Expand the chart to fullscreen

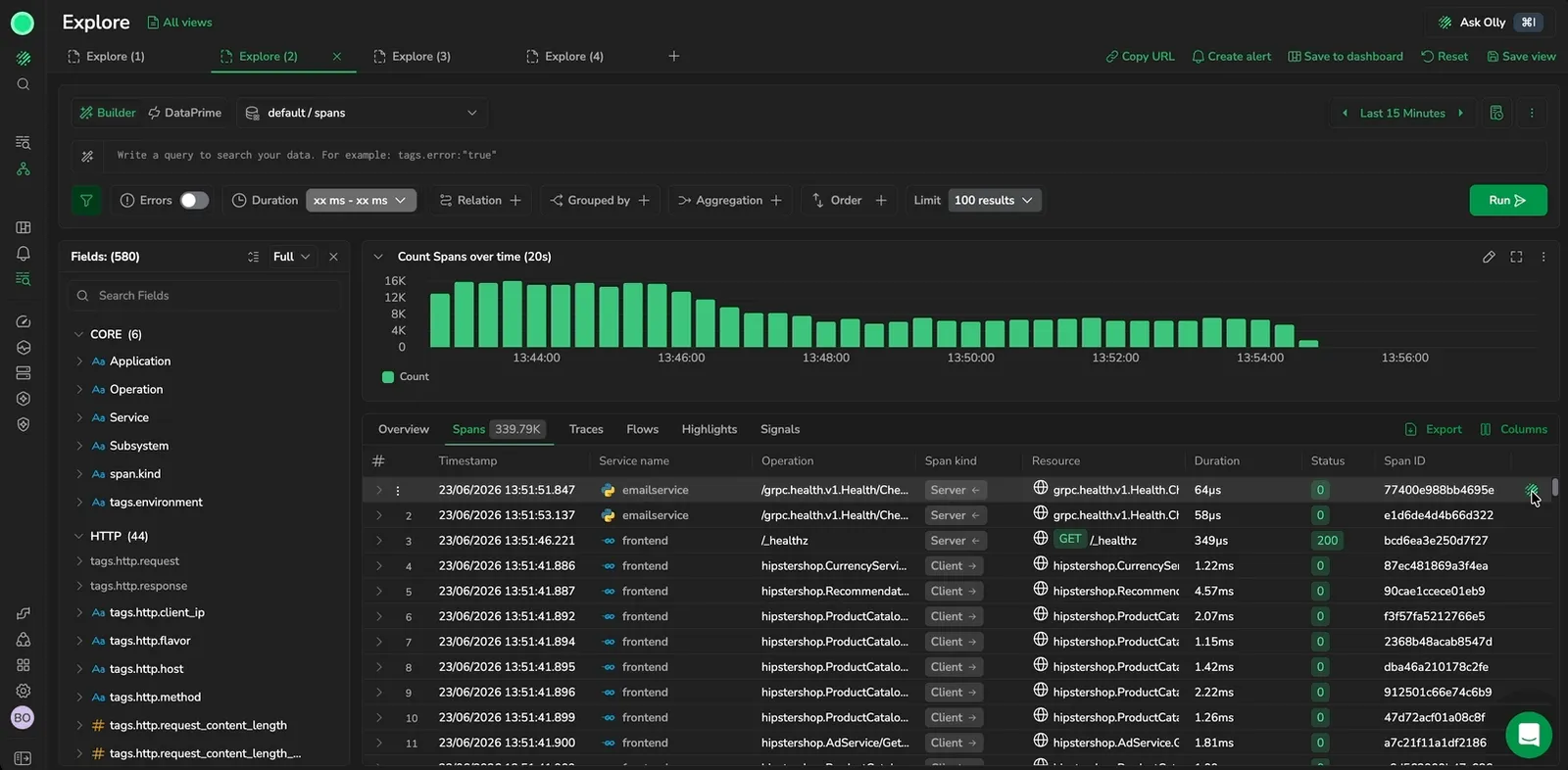coord(1516,257)
